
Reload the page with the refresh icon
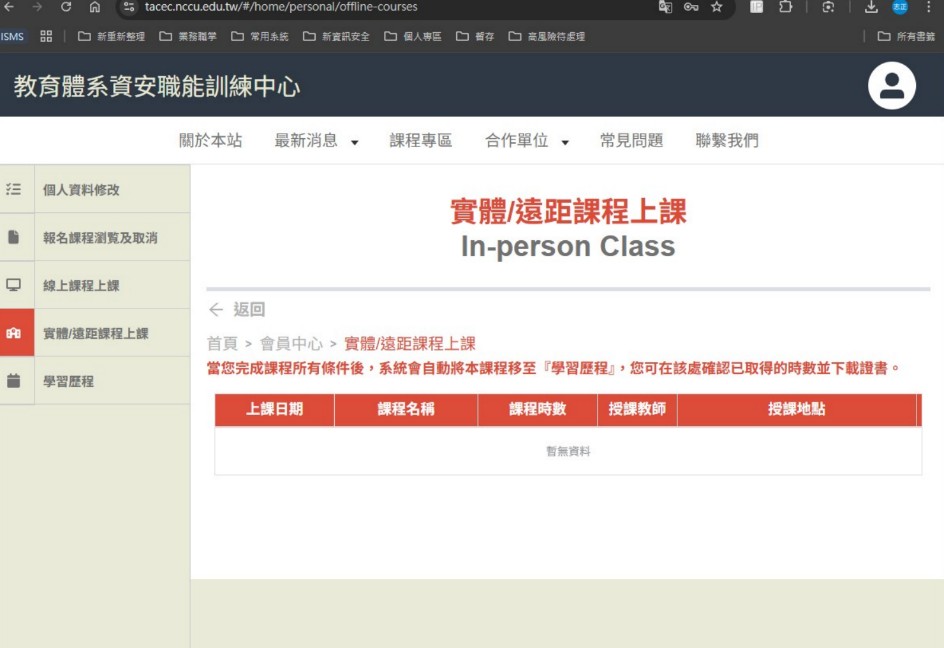tap(66, 7)
